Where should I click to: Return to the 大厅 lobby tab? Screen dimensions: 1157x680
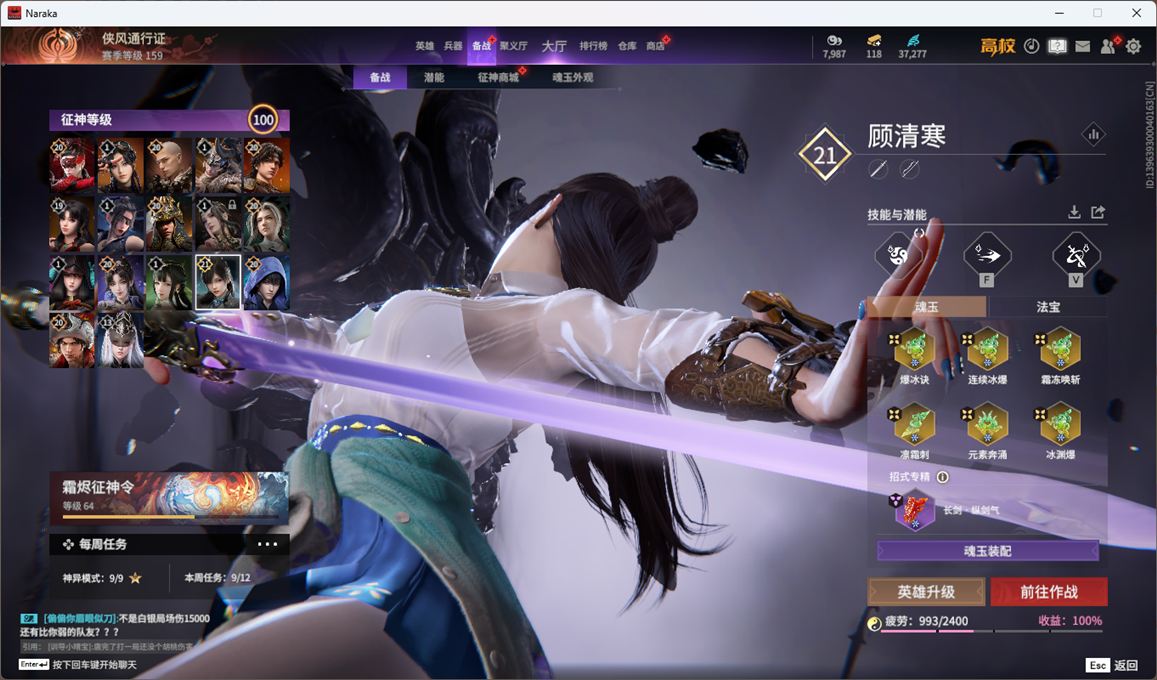[554, 46]
